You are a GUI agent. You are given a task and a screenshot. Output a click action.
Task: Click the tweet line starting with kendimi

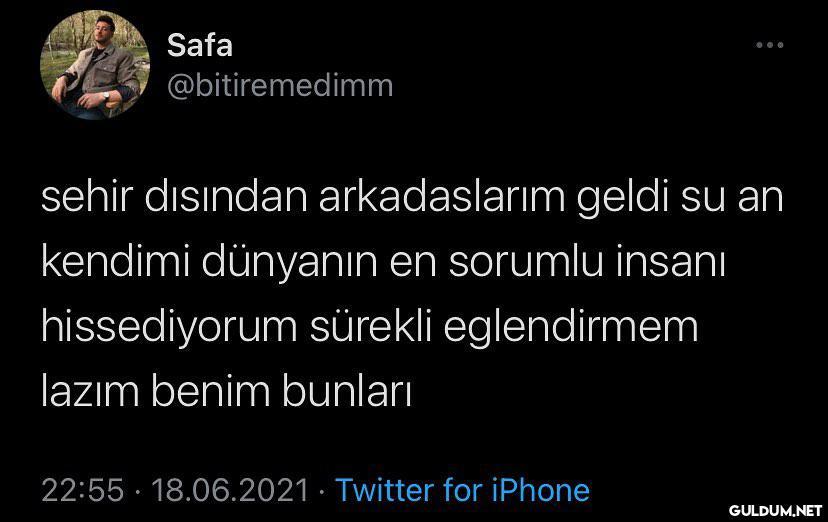coord(383,263)
